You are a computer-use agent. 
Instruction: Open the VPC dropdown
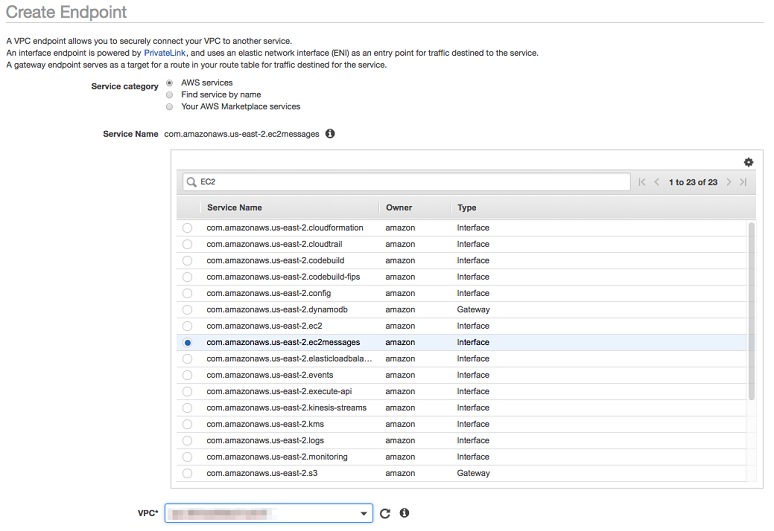pos(269,513)
